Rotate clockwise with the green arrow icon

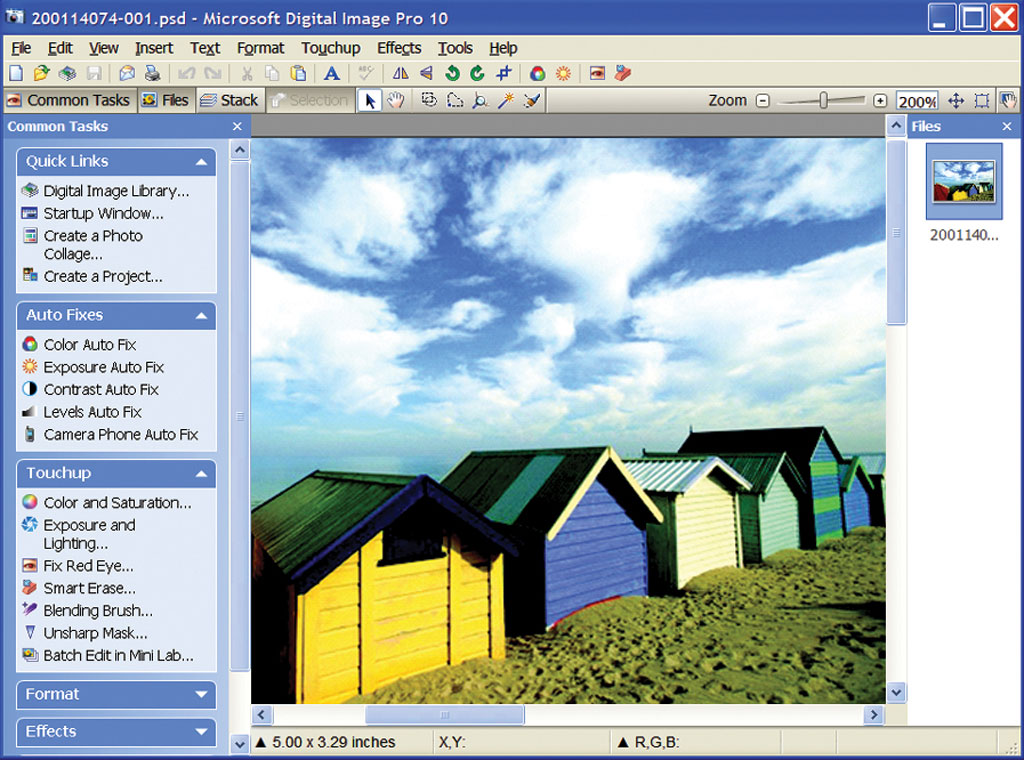[x=477, y=73]
